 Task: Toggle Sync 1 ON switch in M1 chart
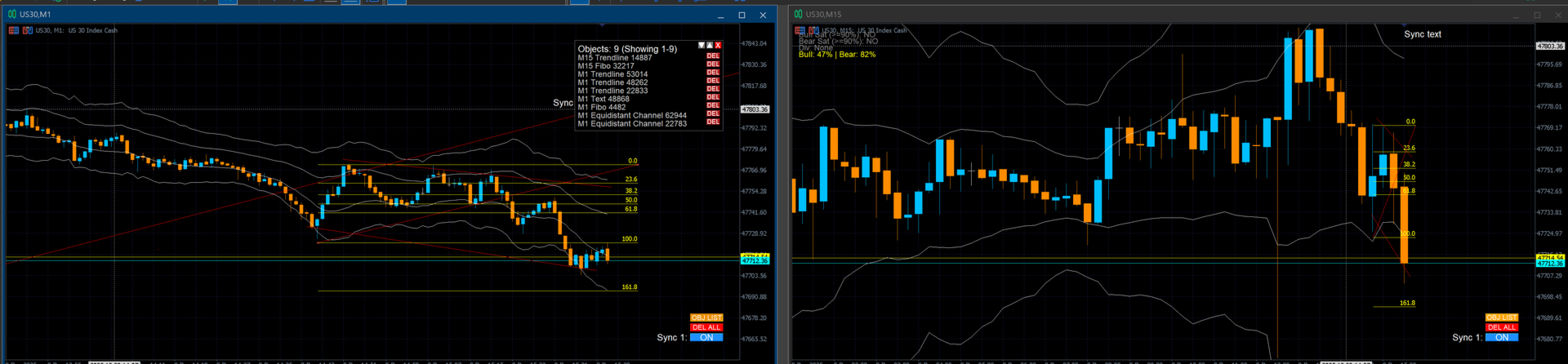pyautogui.click(x=706, y=337)
